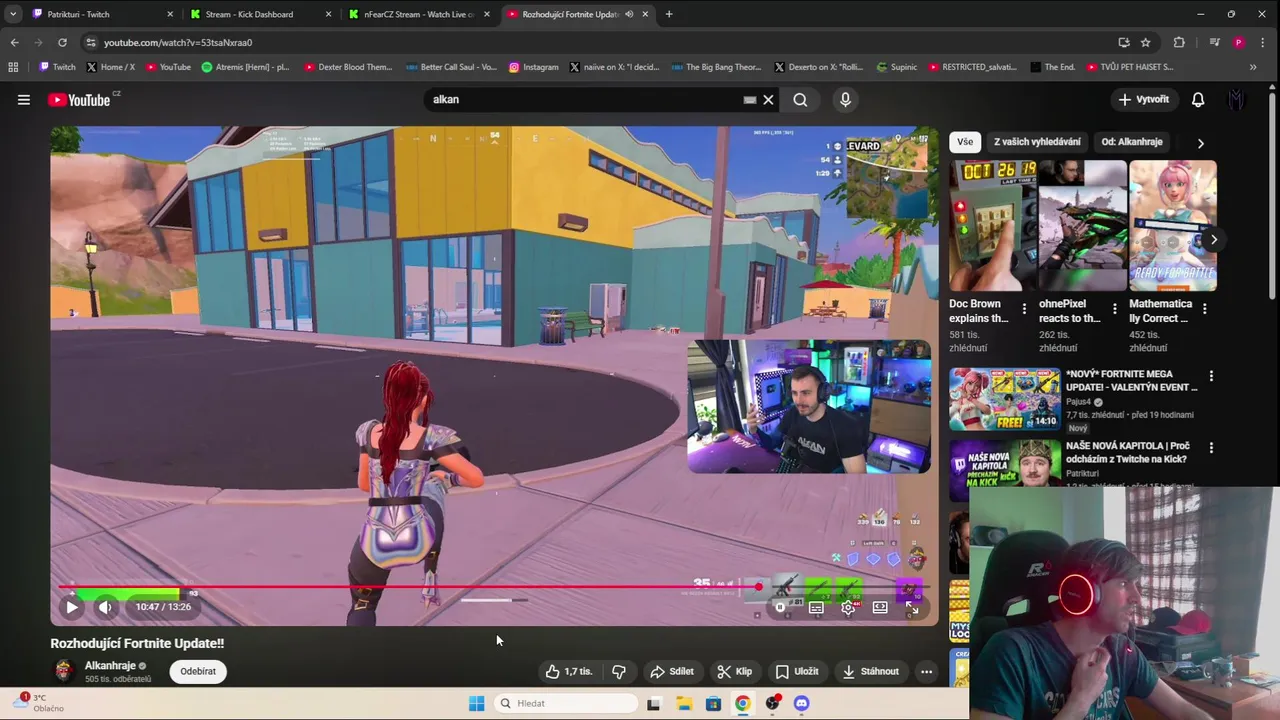Open options for Naše nová kapitola video
This screenshot has width=1280, height=720.
(1211, 448)
